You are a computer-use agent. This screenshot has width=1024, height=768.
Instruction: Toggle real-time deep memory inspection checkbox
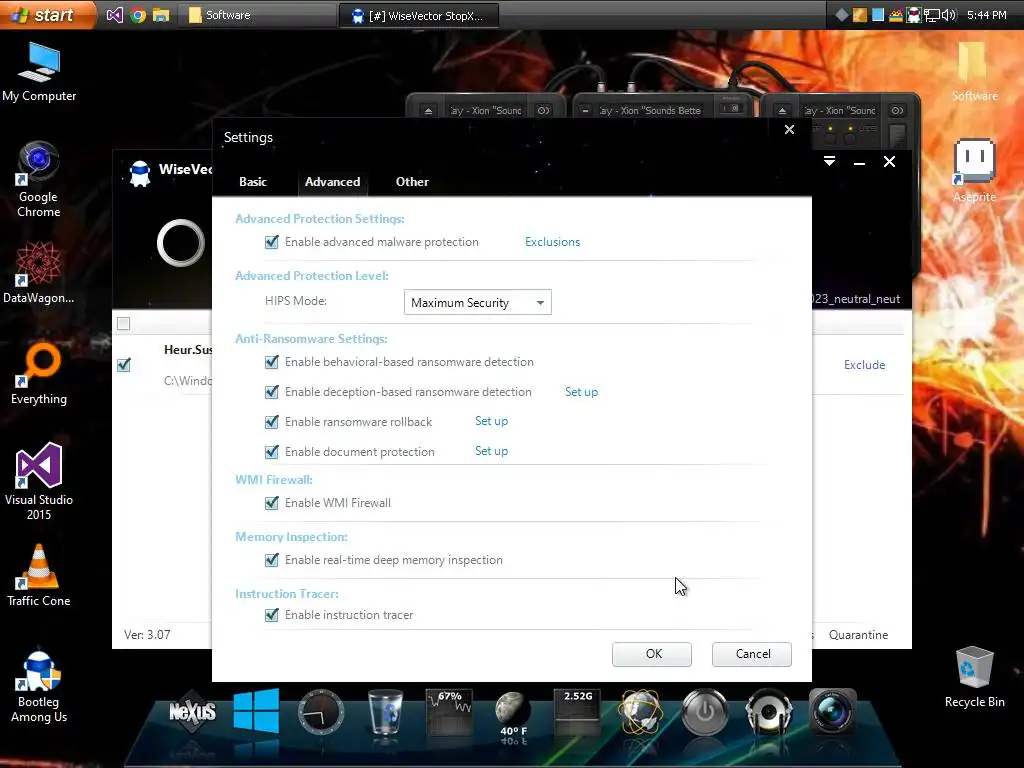pyautogui.click(x=272, y=560)
